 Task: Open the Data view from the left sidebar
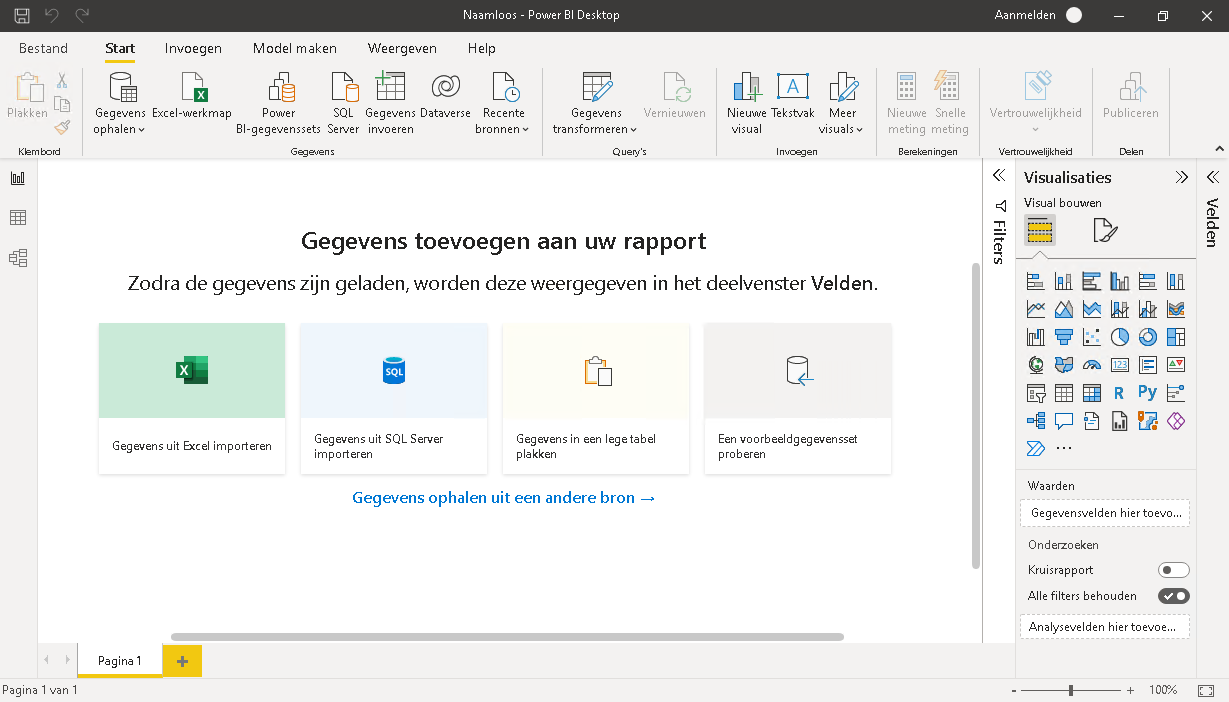(x=16, y=217)
